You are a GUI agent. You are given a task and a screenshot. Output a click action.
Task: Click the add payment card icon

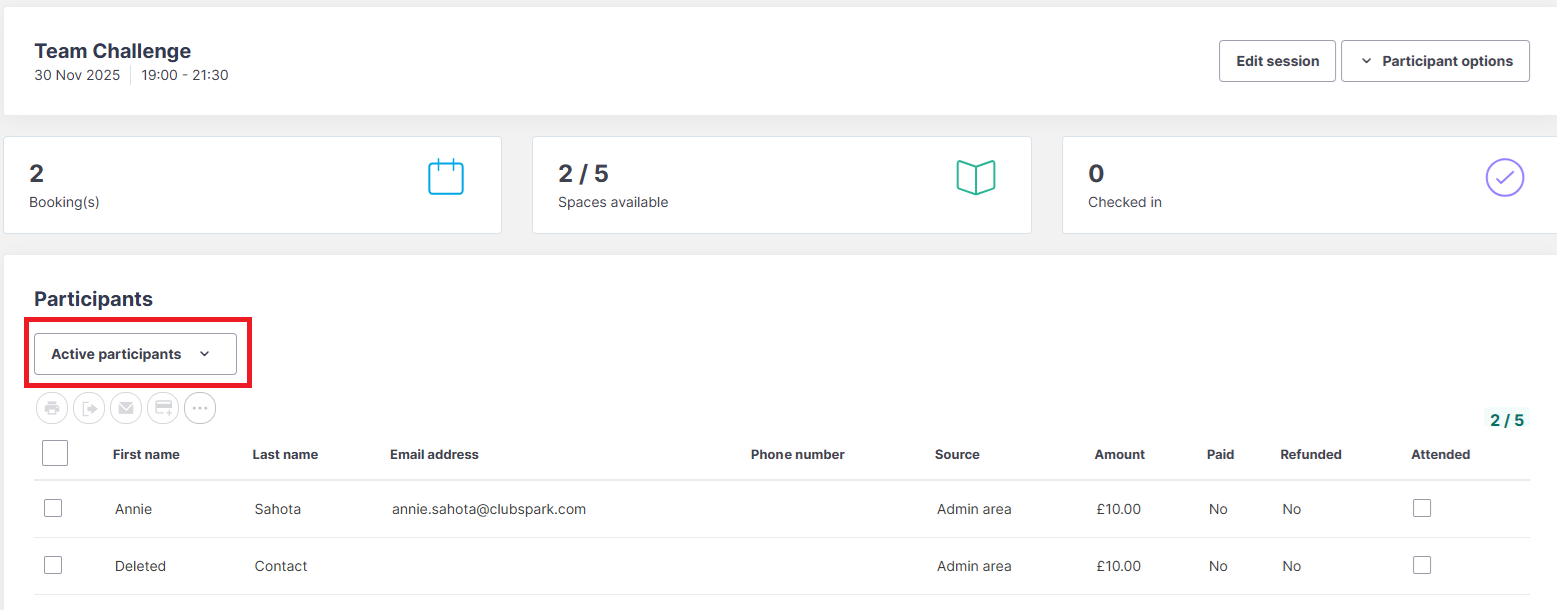pyautogui.click(x=163, y=408)
